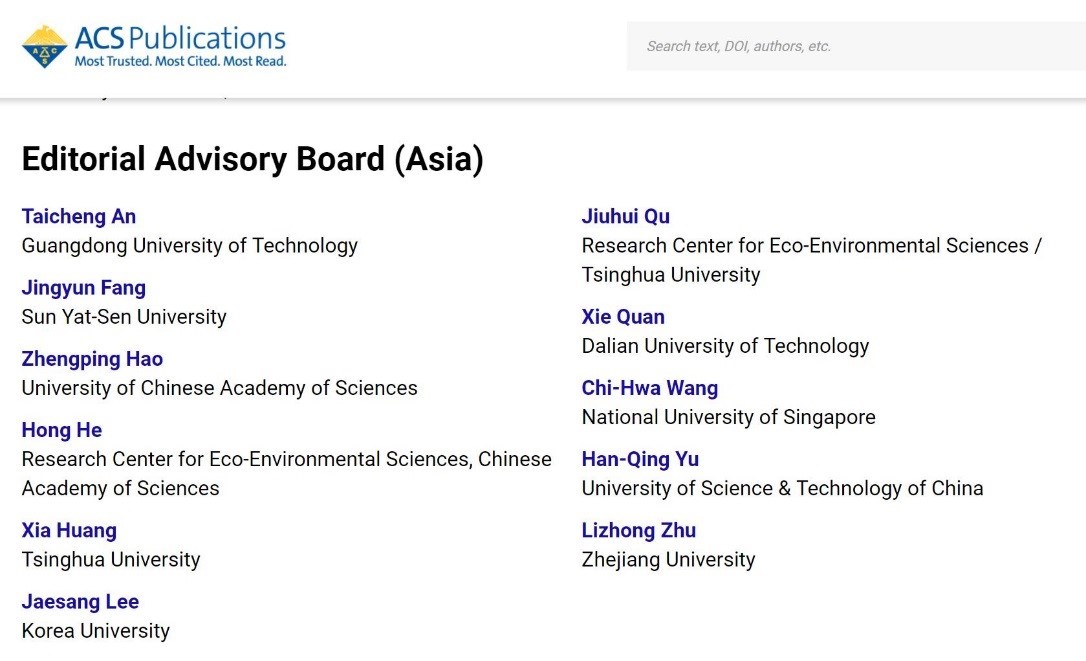Image resolution: width=1086 pixels, height=661 pixels.
Task: Select the Han-Qing Yu name link
Action: pyautogui.click(x=640, y=459)
